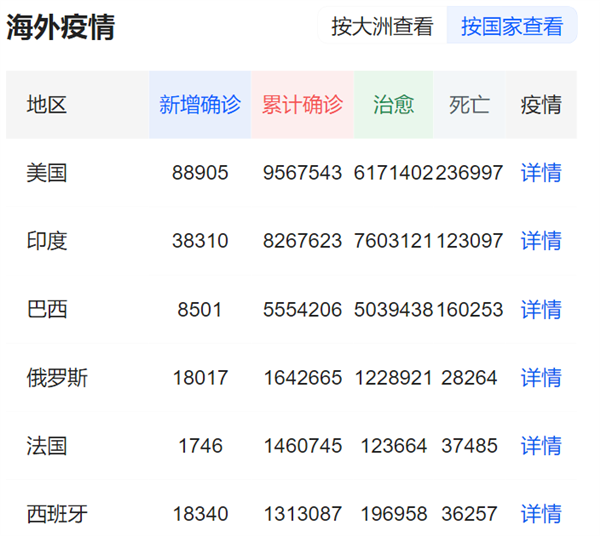Click recovered value 6171402

pos(393,173)
